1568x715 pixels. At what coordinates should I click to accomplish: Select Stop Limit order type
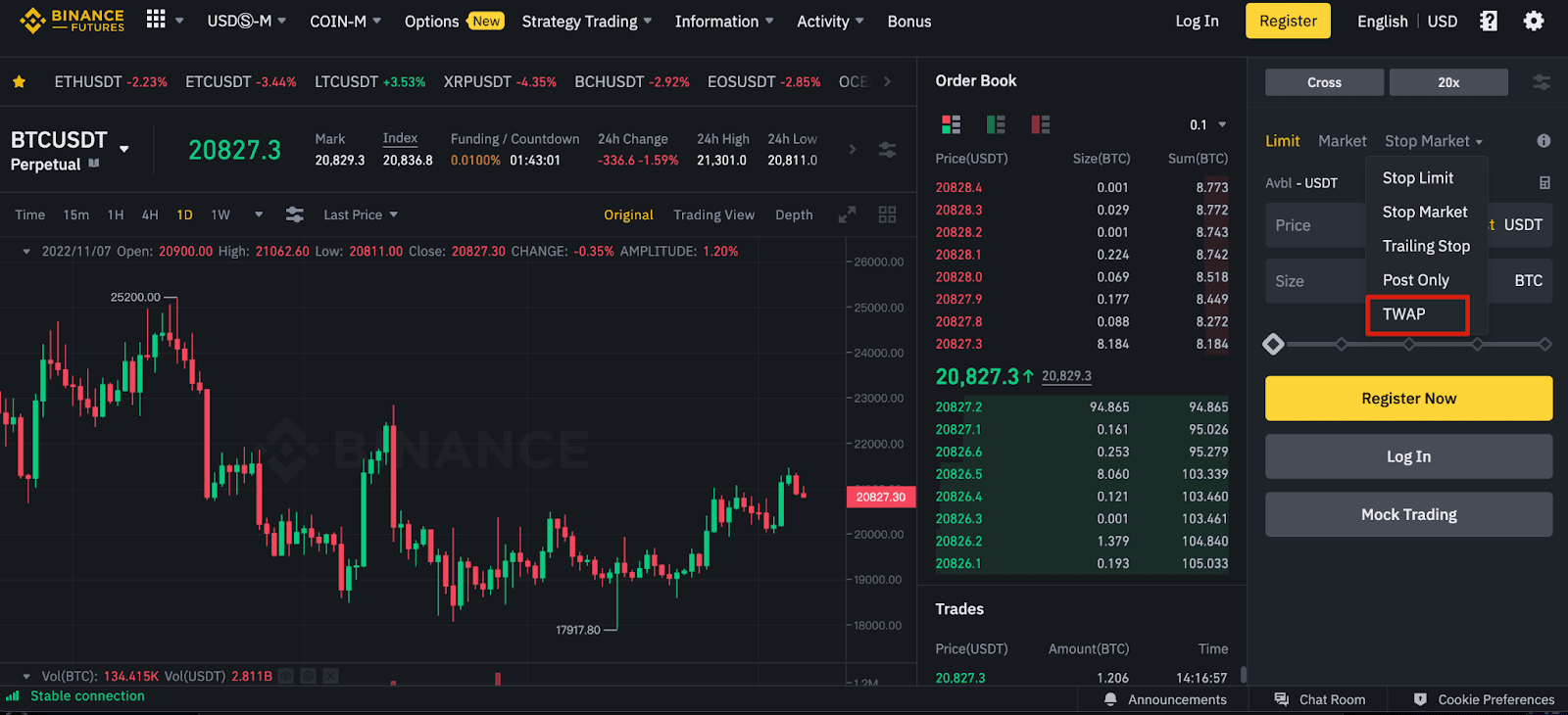point(1418,178)
